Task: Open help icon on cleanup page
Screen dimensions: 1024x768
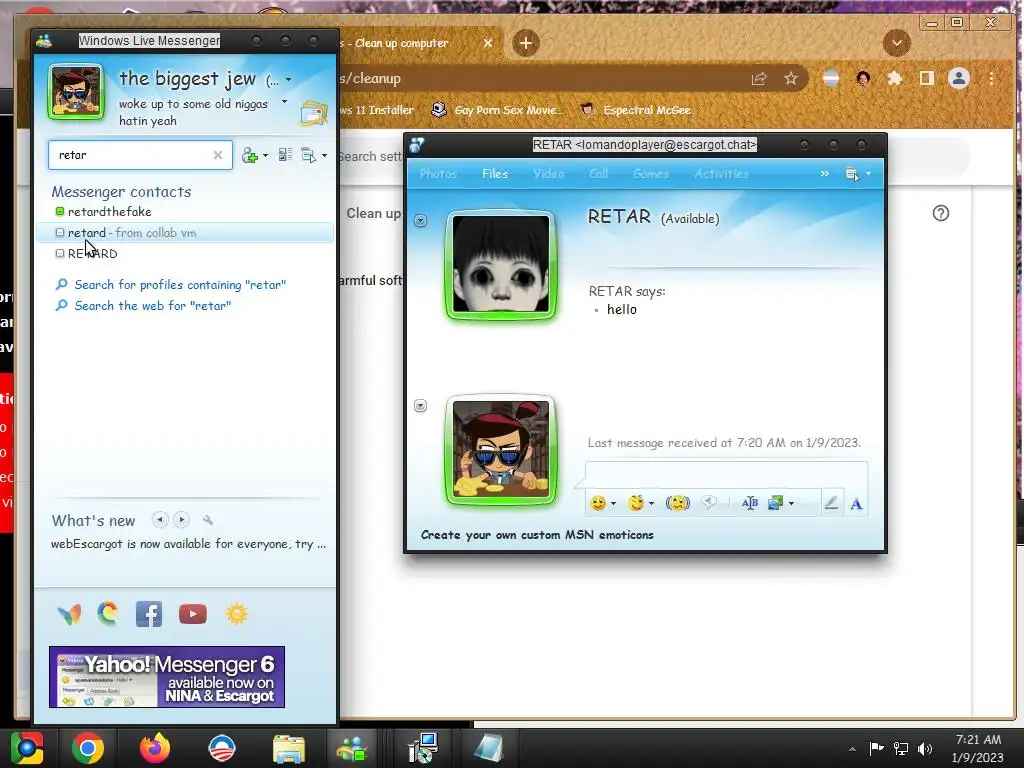Action: pos(940,214)
